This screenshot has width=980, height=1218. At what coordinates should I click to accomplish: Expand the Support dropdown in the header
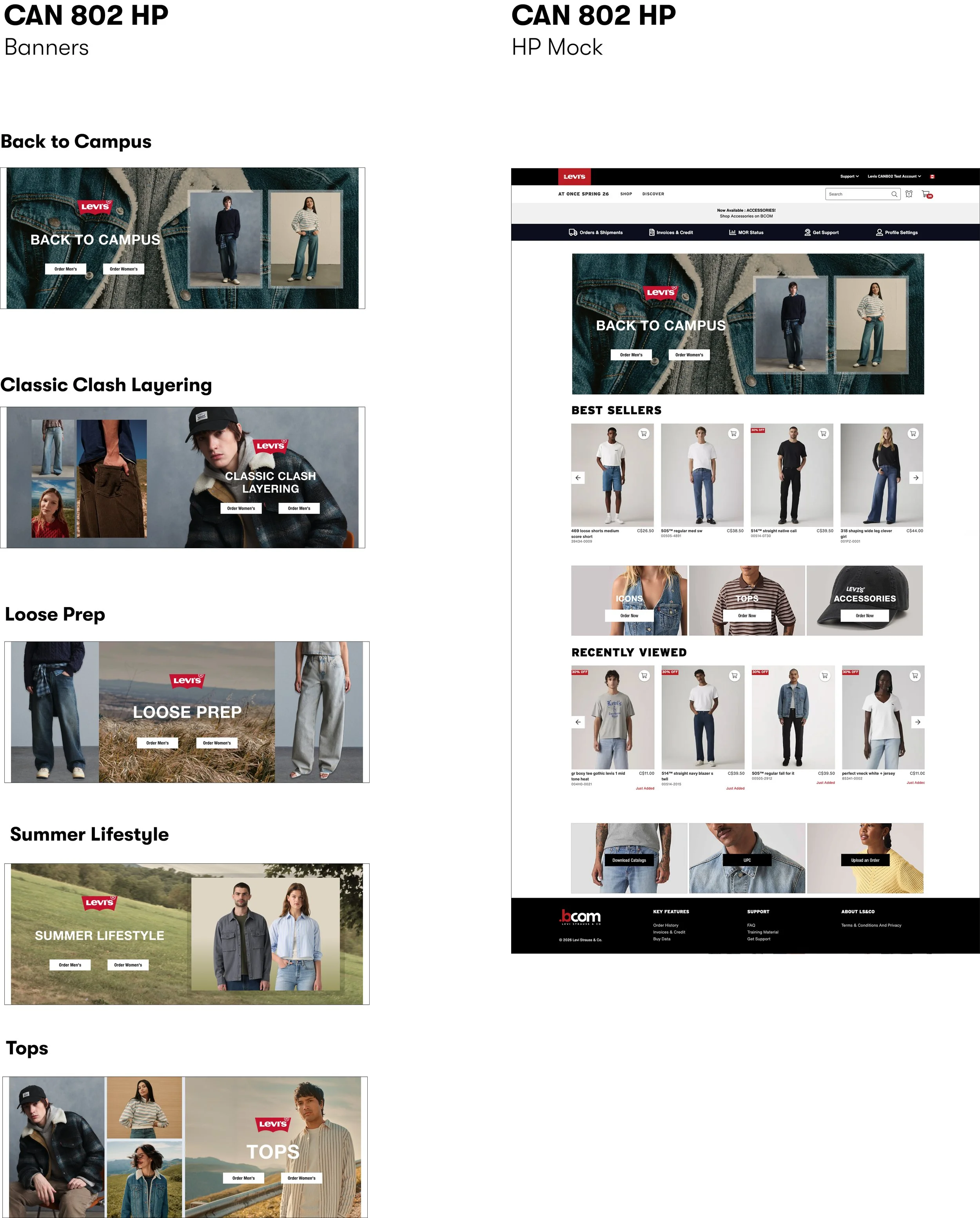(x=849, y=176)
